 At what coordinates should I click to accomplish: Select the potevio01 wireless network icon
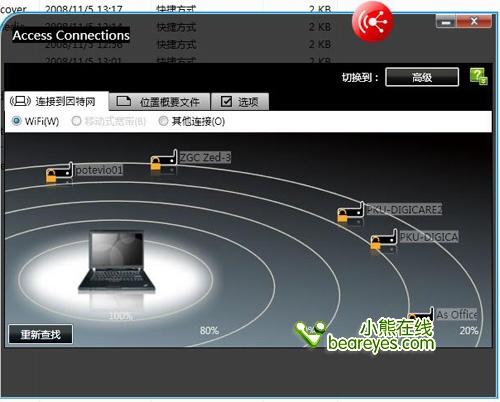59,173
